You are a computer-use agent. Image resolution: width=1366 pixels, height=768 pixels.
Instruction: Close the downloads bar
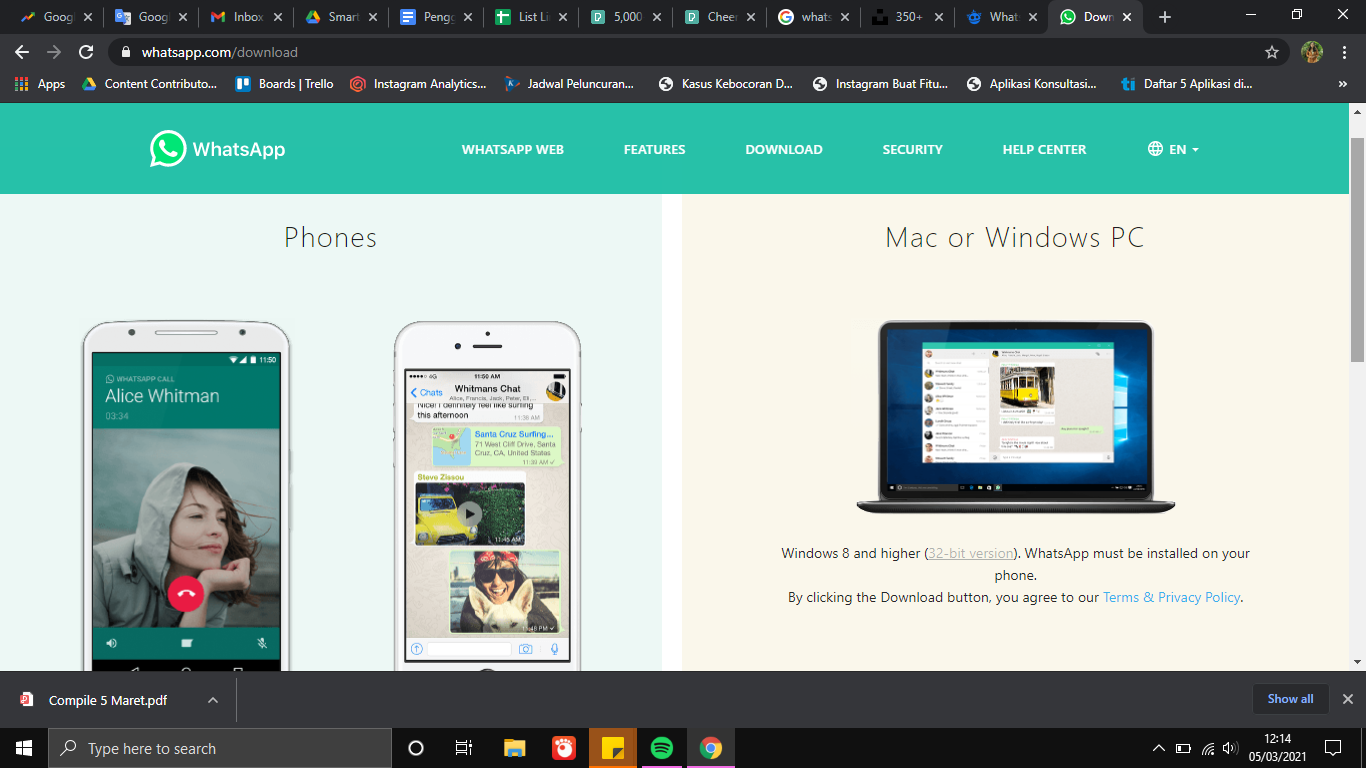(1347, 699)
